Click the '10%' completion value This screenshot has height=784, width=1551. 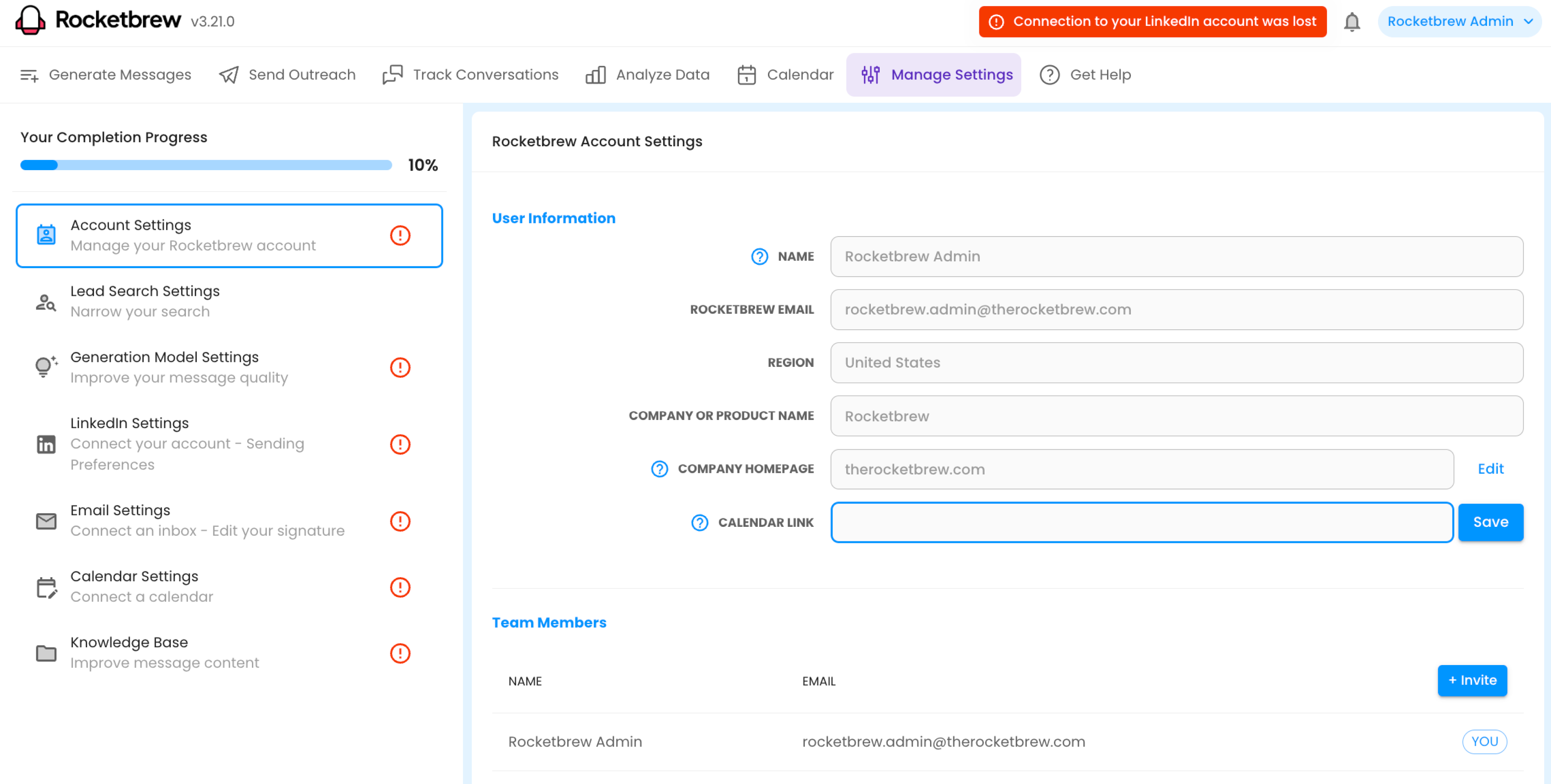point(423,165)
